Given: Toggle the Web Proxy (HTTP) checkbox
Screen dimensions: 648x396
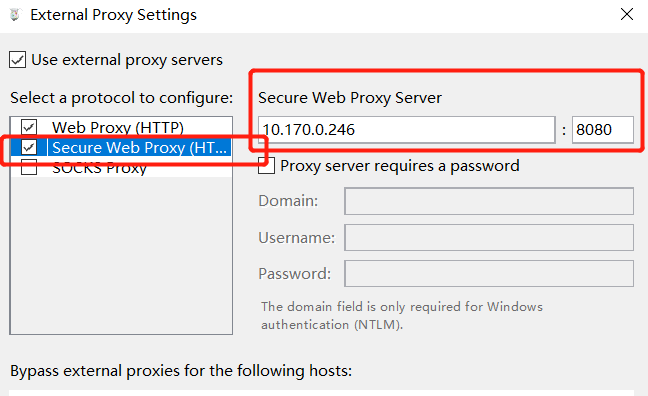Looking at the screenshot, I should point(29,127).
